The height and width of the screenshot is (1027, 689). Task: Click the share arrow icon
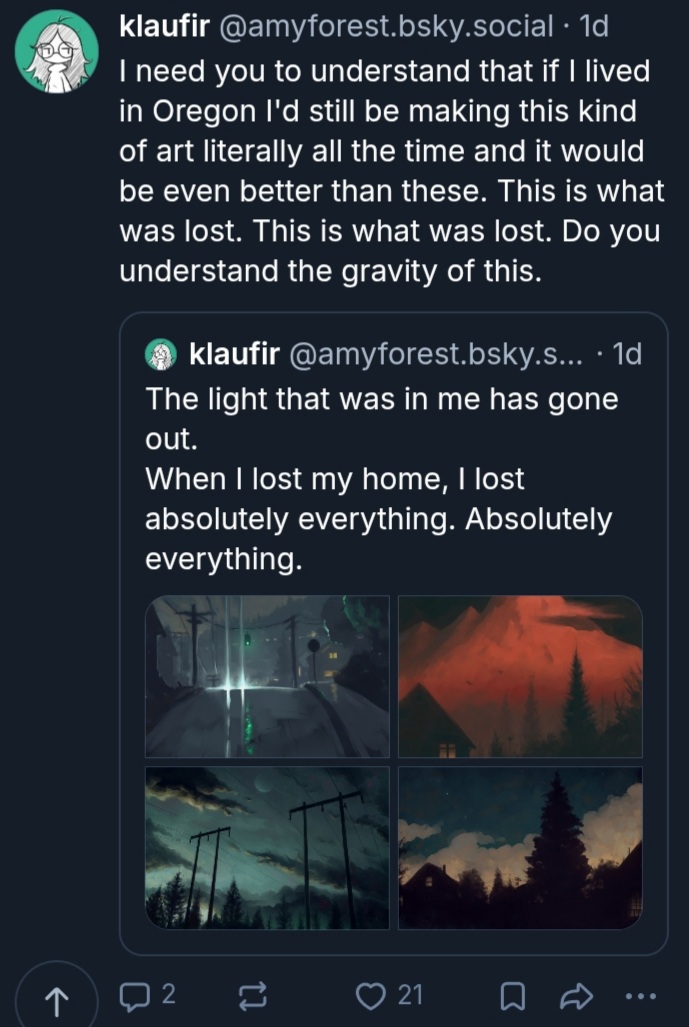tap(579, 994)
